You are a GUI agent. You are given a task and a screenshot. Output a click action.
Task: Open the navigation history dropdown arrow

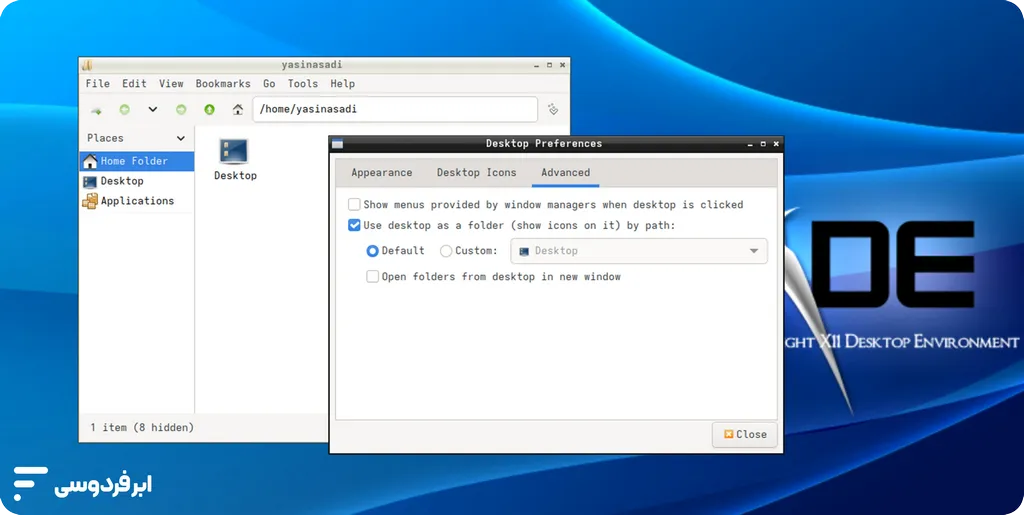(153, 110)
